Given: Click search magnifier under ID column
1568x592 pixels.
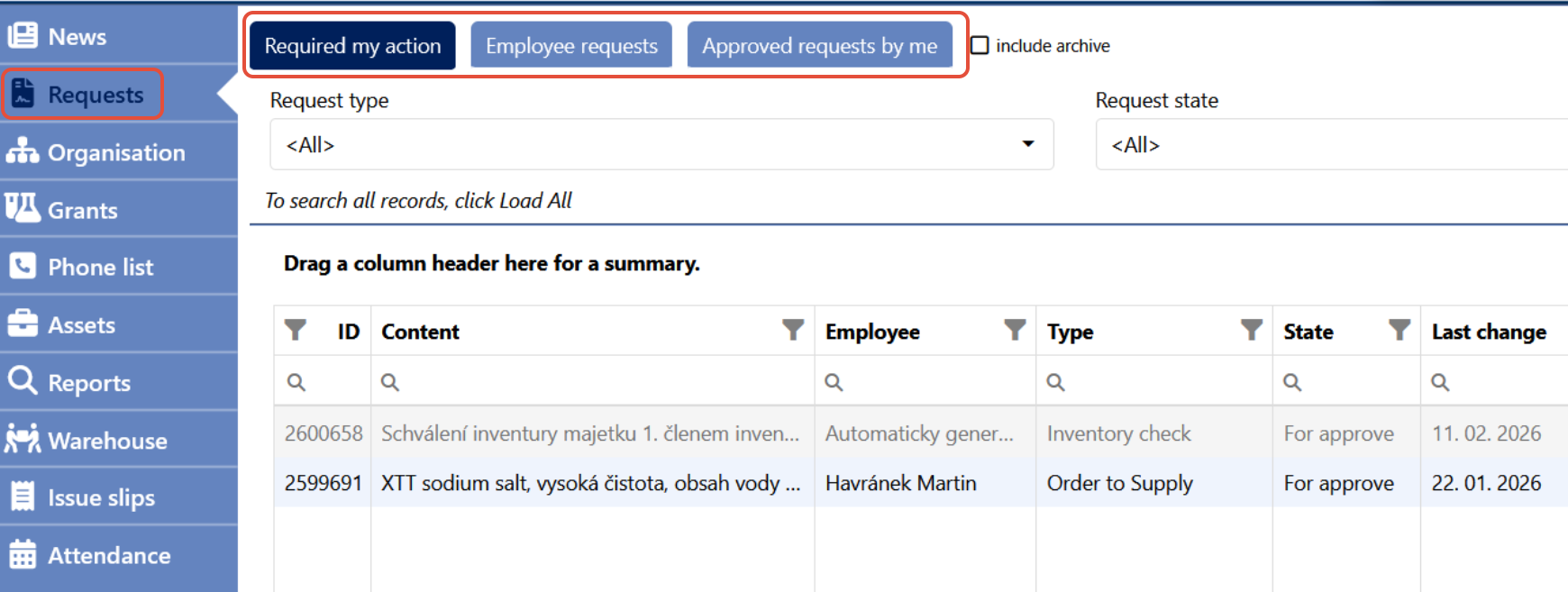Looking at the screenshot, I should click(296, 382).
